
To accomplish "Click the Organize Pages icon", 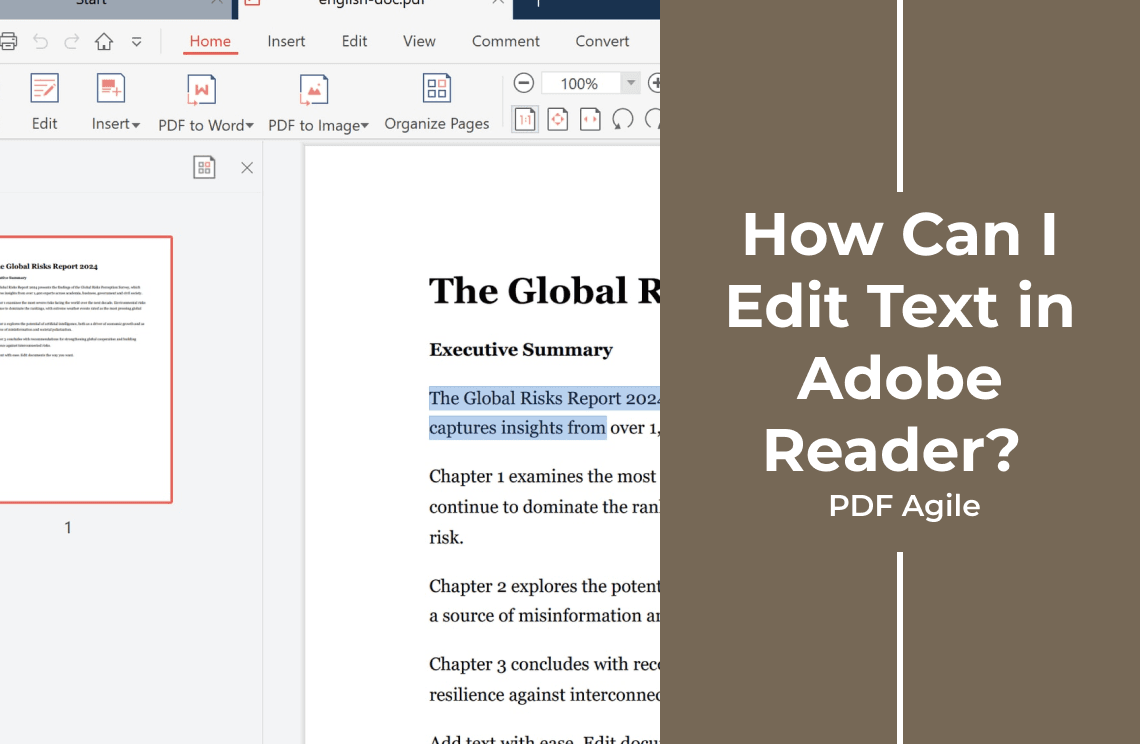I will click(x=436, y=102).
